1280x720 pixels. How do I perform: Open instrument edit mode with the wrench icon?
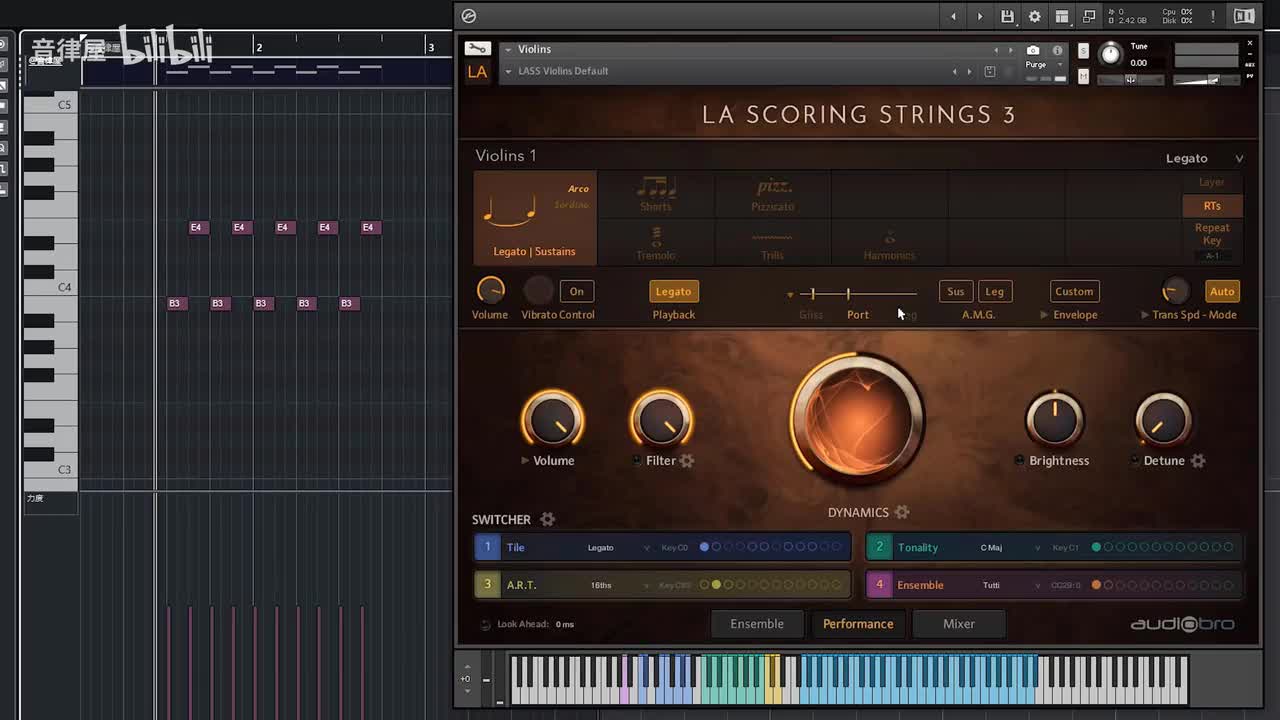click(478, 49)
